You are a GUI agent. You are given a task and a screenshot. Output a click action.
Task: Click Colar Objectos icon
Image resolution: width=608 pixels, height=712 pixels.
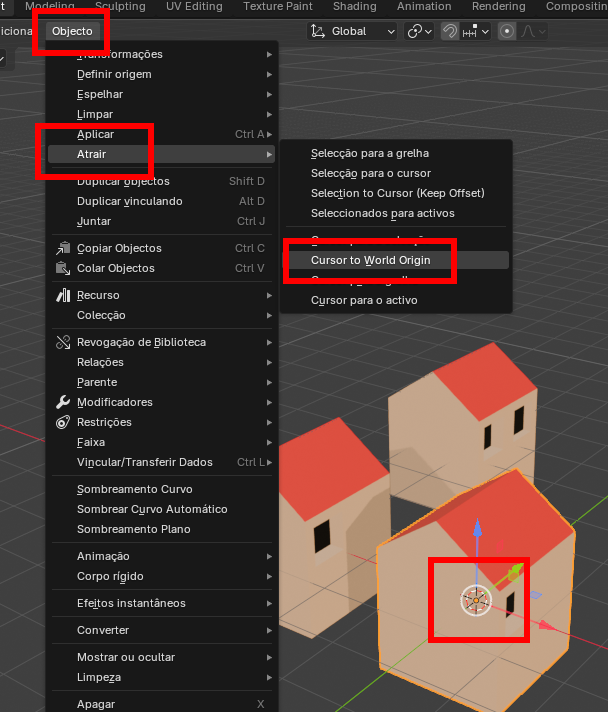click(63, 268)
